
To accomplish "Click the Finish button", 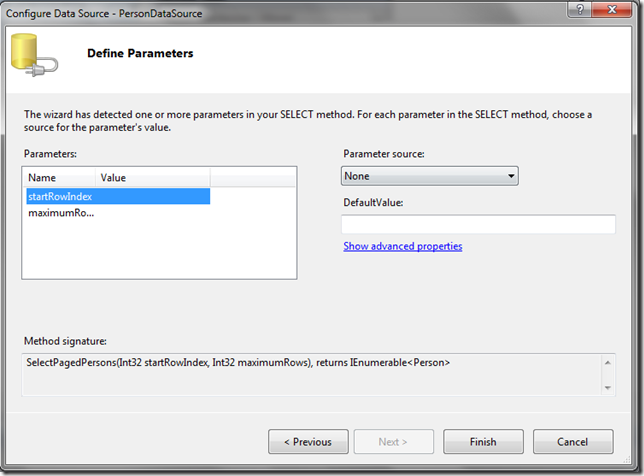I will point(483,442).
